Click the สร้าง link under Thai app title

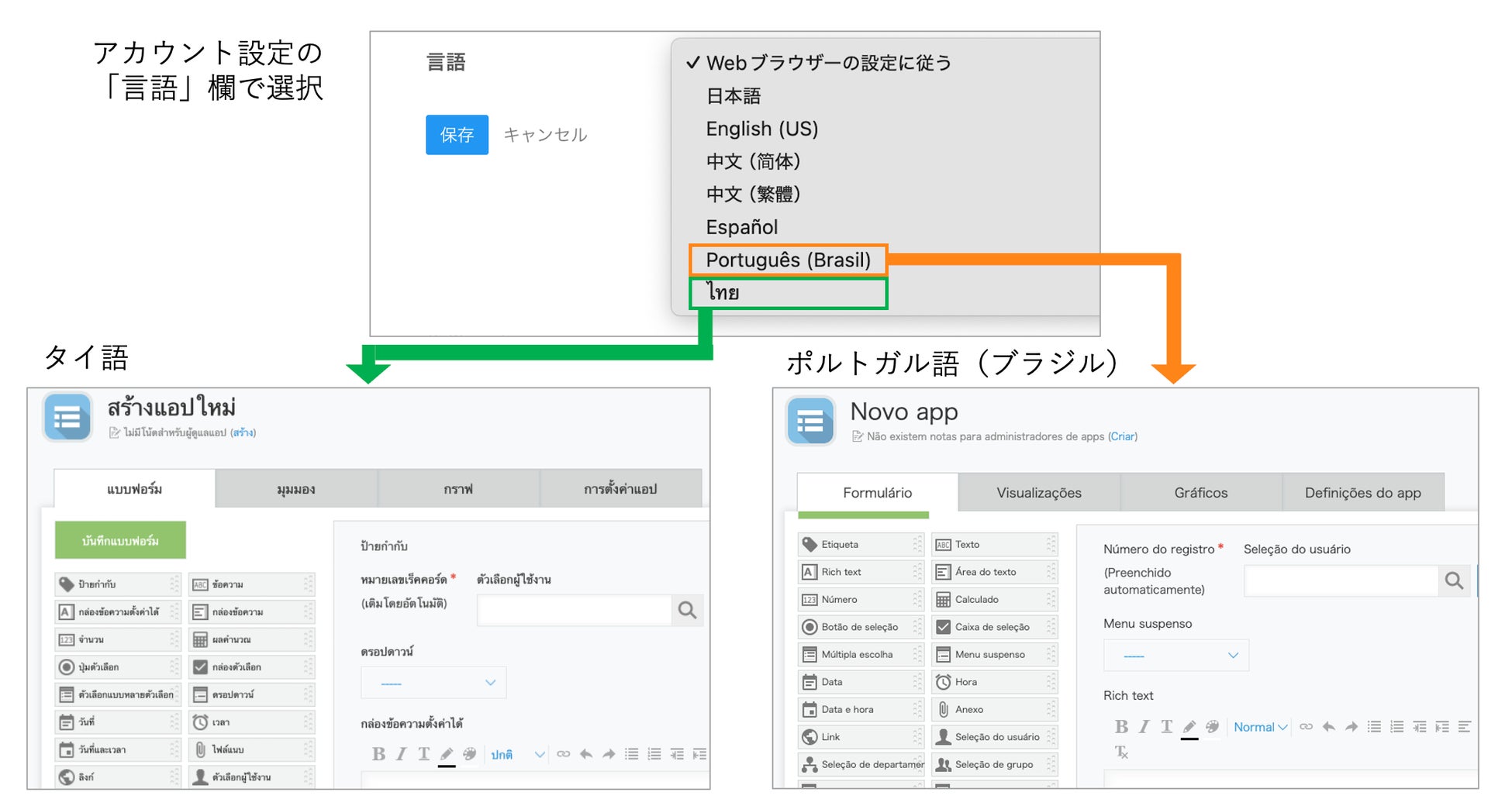click(x=243, y=432)
